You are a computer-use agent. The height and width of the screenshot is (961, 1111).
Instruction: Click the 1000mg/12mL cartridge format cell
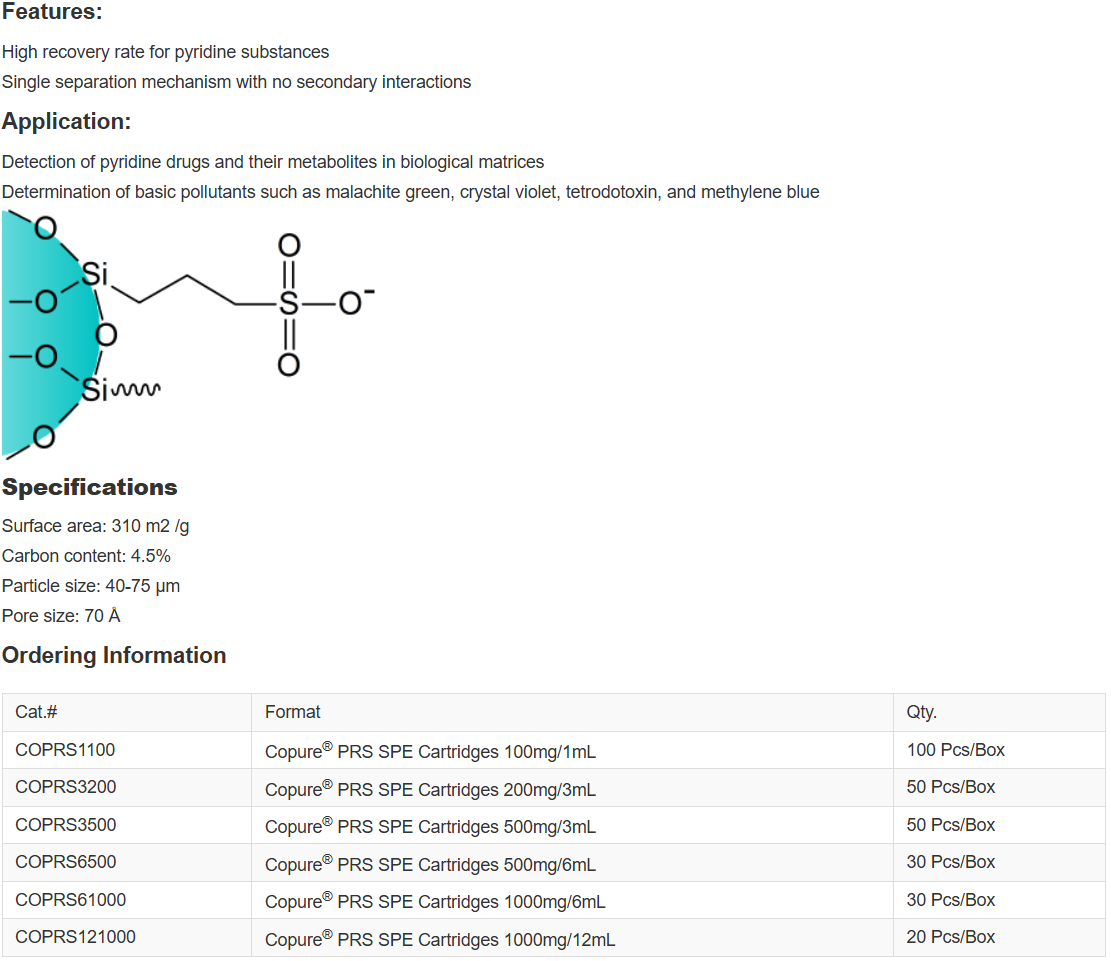(440, 939)
